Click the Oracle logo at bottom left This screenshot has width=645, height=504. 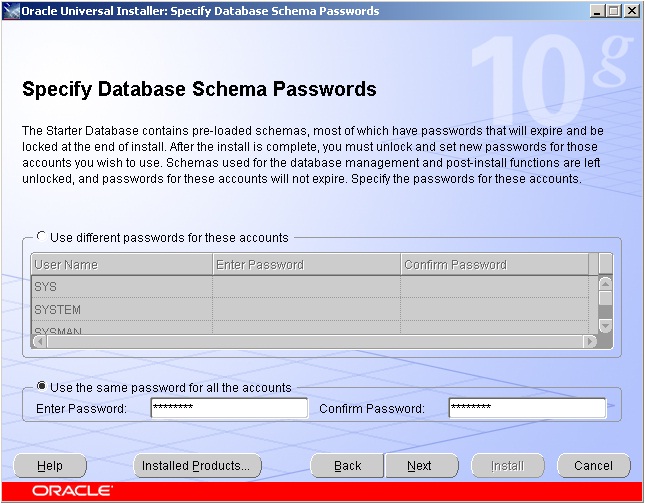(72, 492)
